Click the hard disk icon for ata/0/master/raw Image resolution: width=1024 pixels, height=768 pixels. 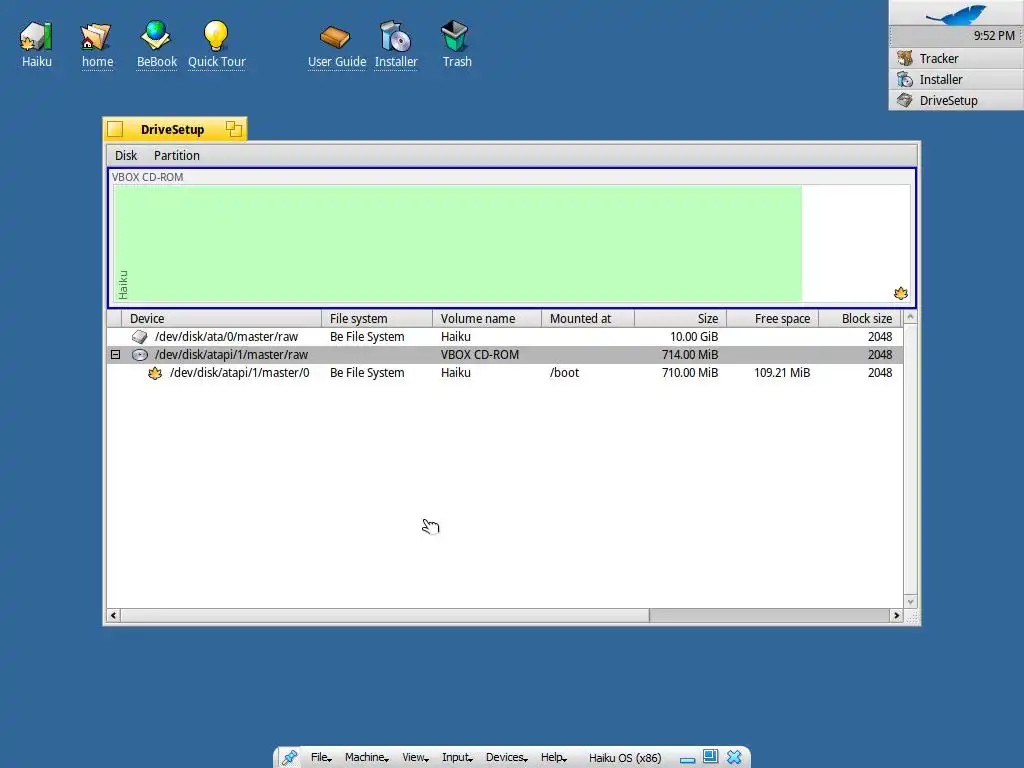pos(140,336)
